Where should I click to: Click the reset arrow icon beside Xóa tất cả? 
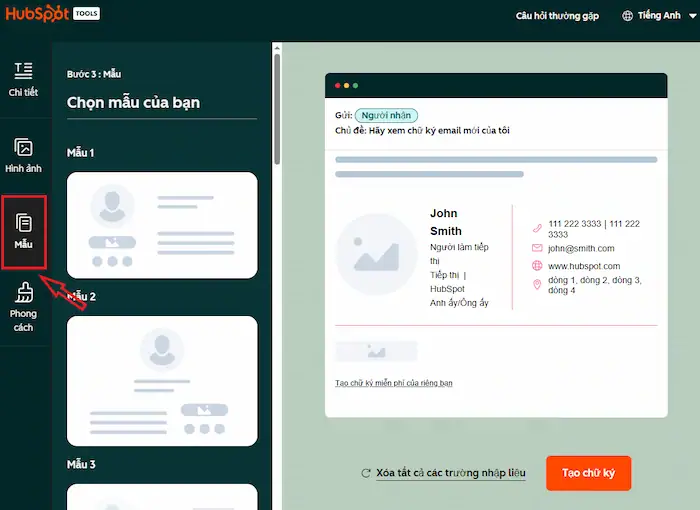click(366, 473)
